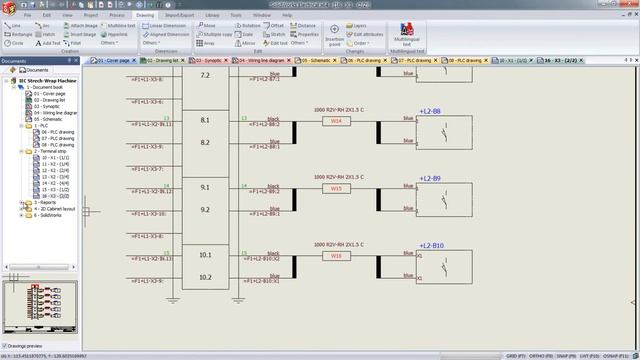The width and height of the screenshot is (640, 360).
Task: Expand the 4 - 2D Cabinet layout folder
Action: click(21, 209)
